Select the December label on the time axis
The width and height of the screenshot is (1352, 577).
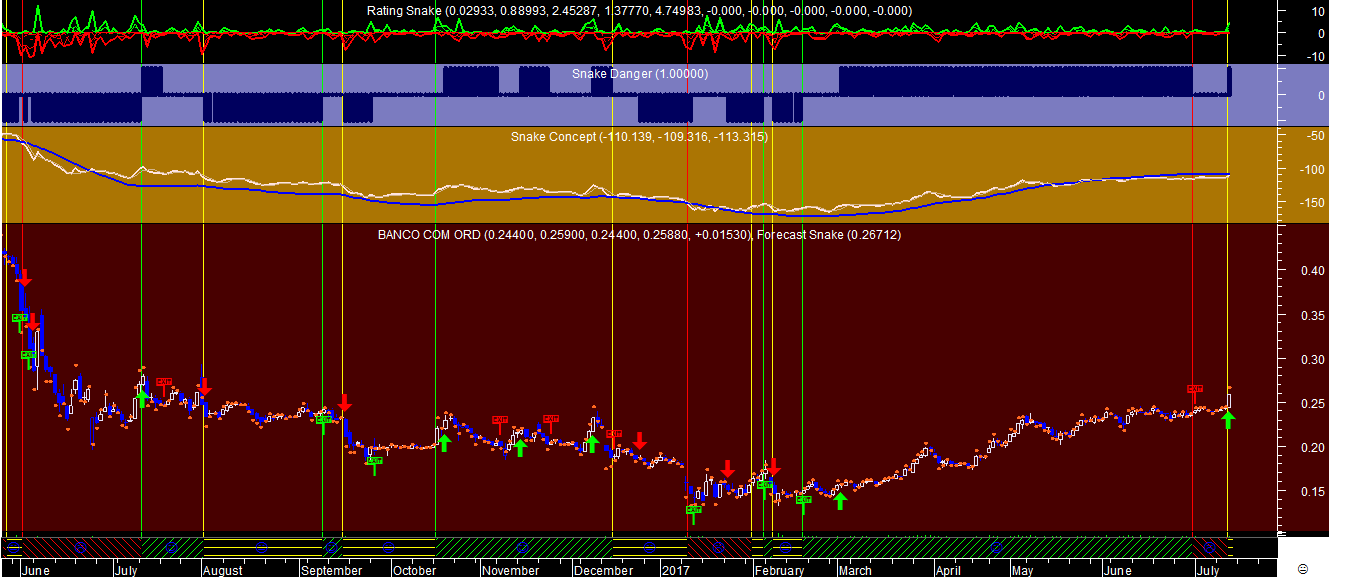(x=603, y=571)
